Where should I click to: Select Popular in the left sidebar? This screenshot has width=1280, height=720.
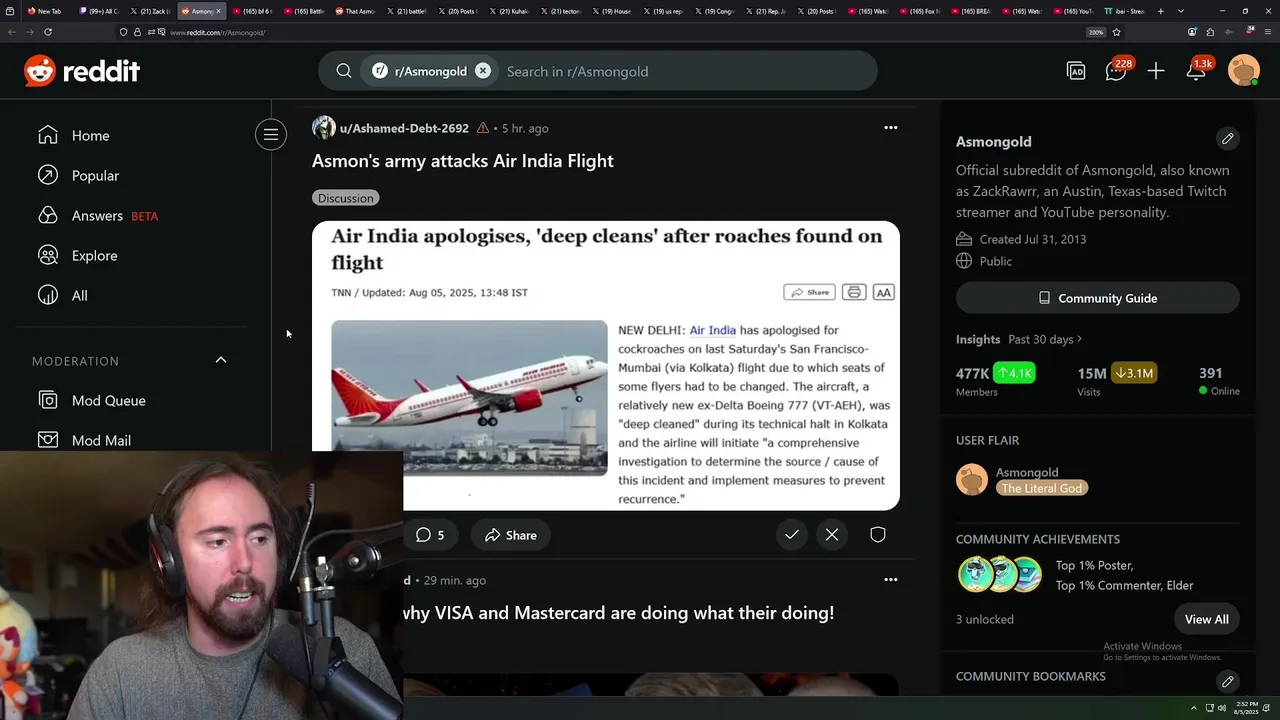coord(95,176)
